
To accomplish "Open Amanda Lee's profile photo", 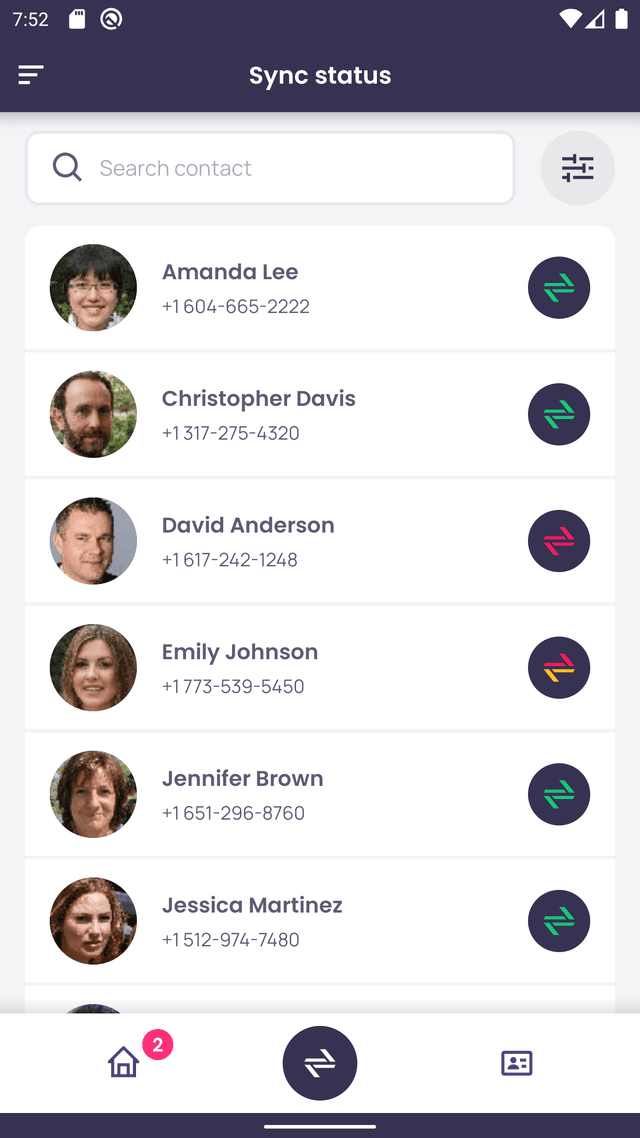I will (x=93, y=287).
